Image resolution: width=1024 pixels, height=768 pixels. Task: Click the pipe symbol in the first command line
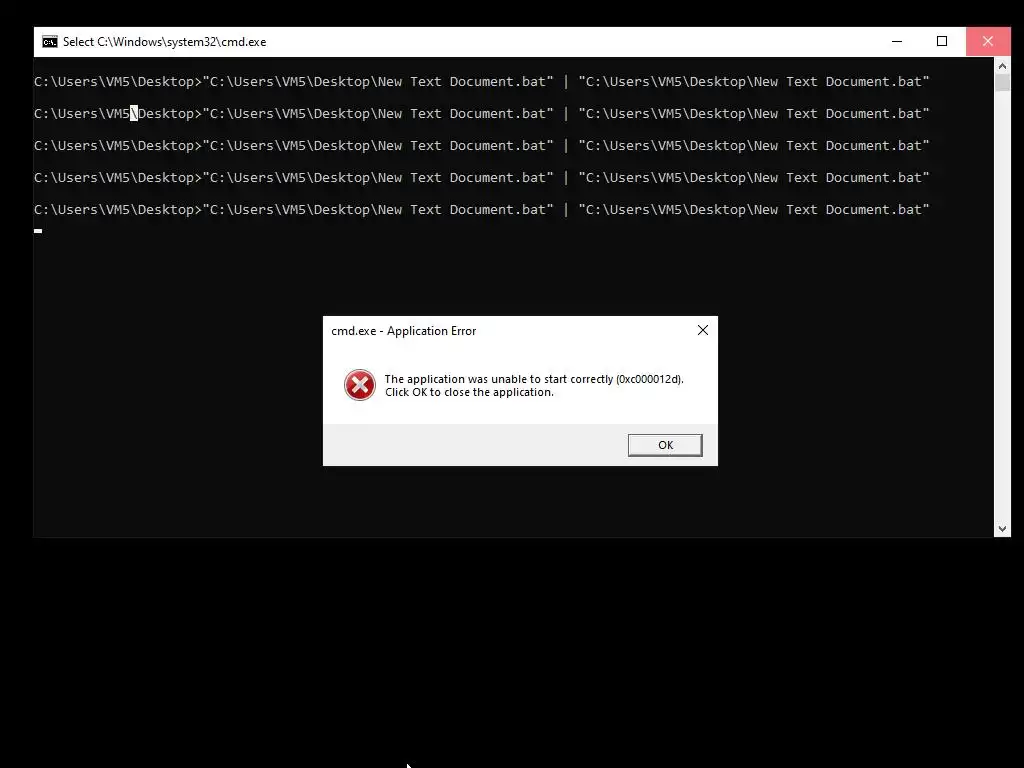[566, 82]
